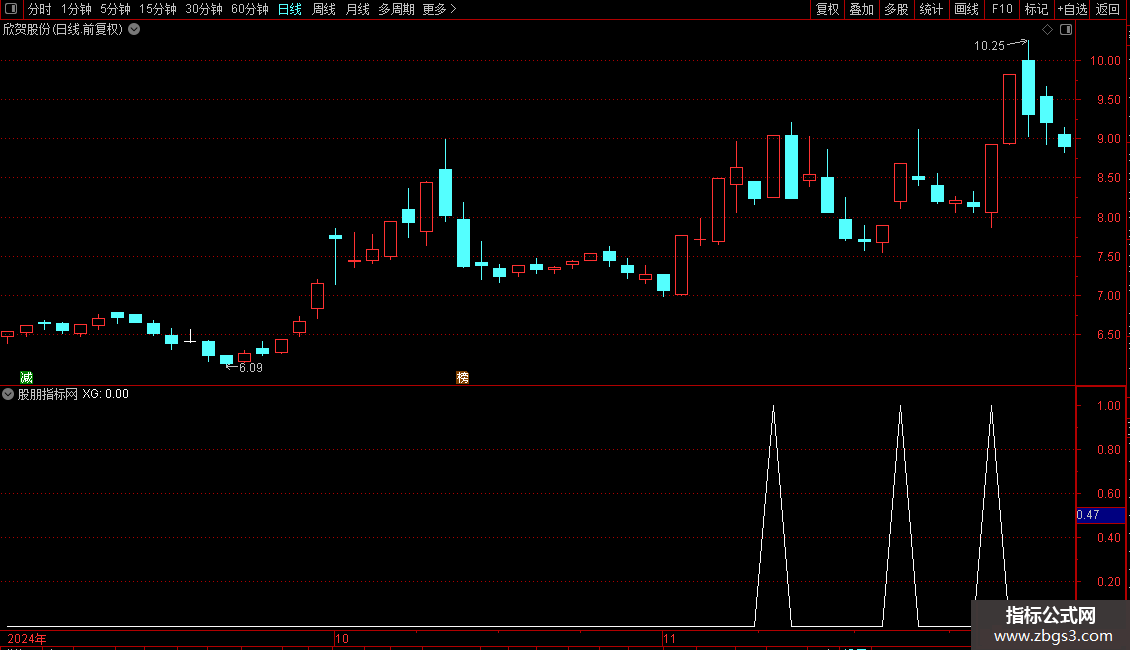Click the 10 month marker on time axis
This screenshot has width=1130, height=650.
click(342, 638)
